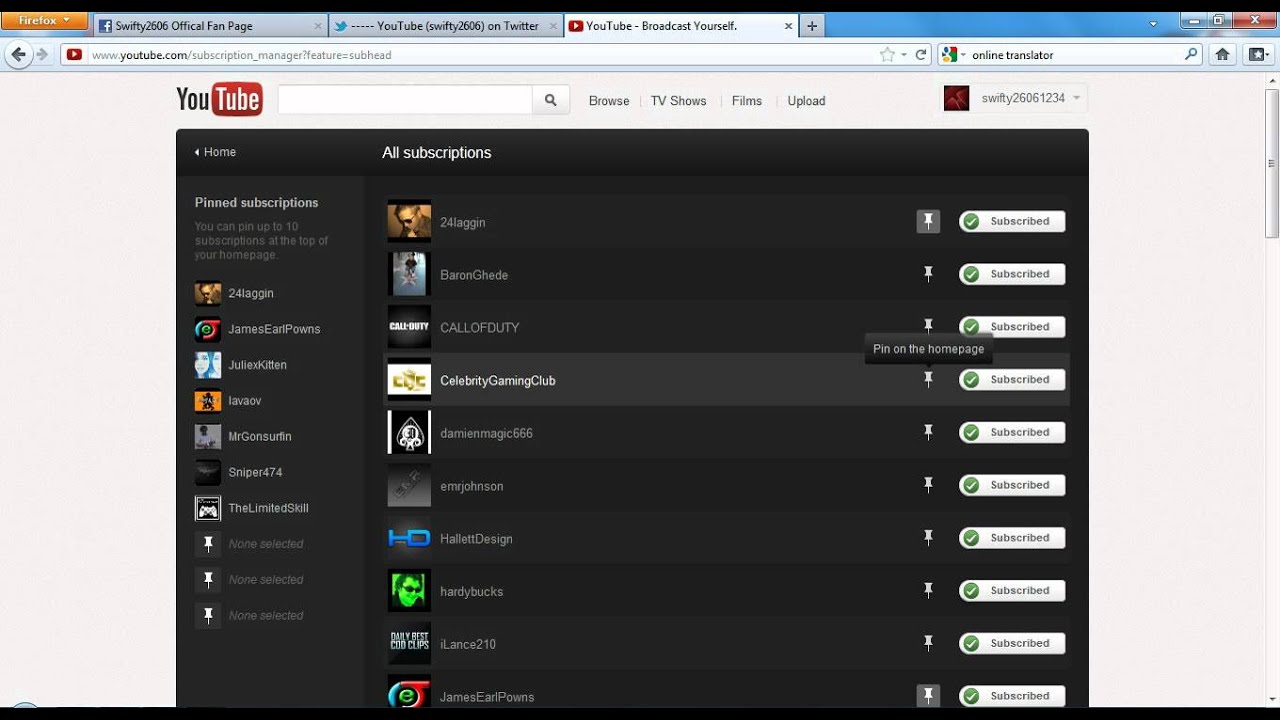Open pinned JamesEarlPowns in sidebar
Screen dimensions: 1280x720
click(x=274, y=329)
